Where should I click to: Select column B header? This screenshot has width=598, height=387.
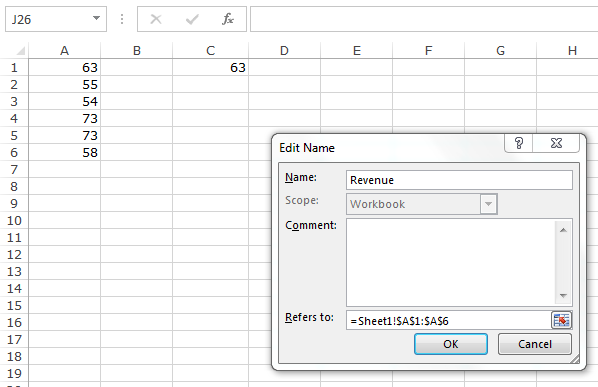pos(137,51)
